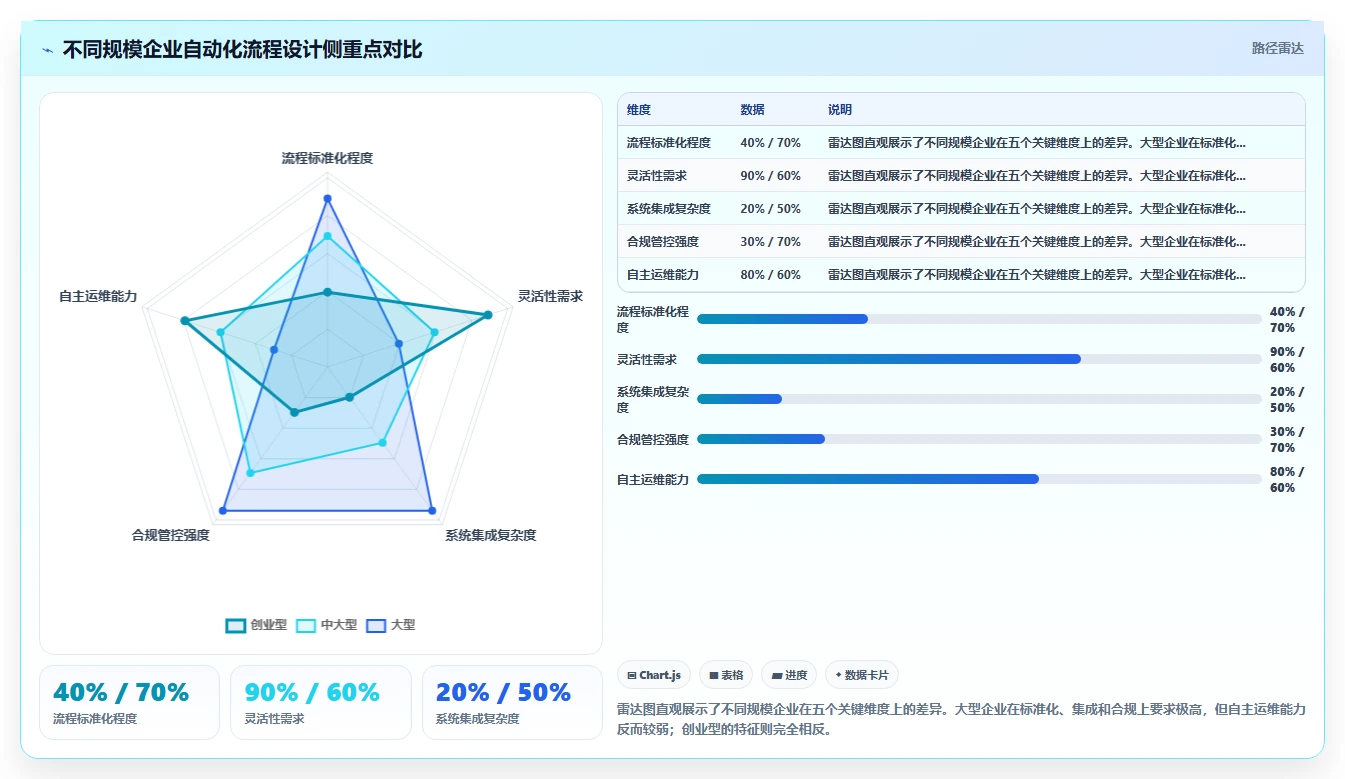1345x779 pixels.
Task: Click the 合规管控强度 progress bar
Action: pos(979,439)
